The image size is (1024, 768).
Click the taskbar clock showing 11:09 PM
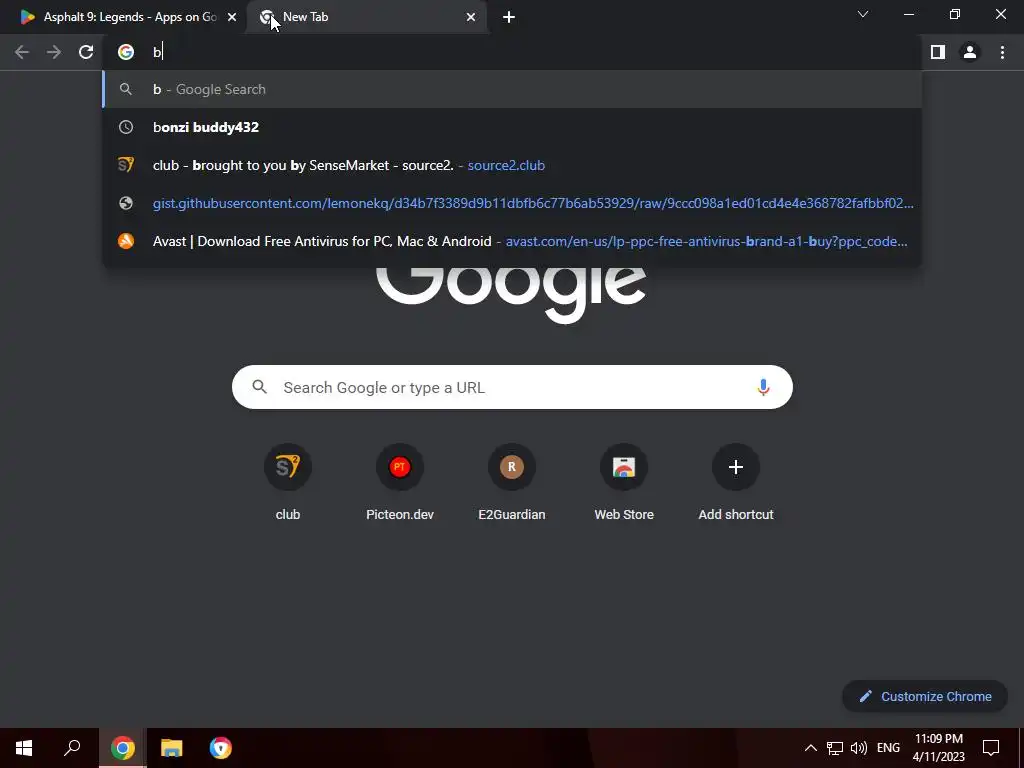point(938,748)
